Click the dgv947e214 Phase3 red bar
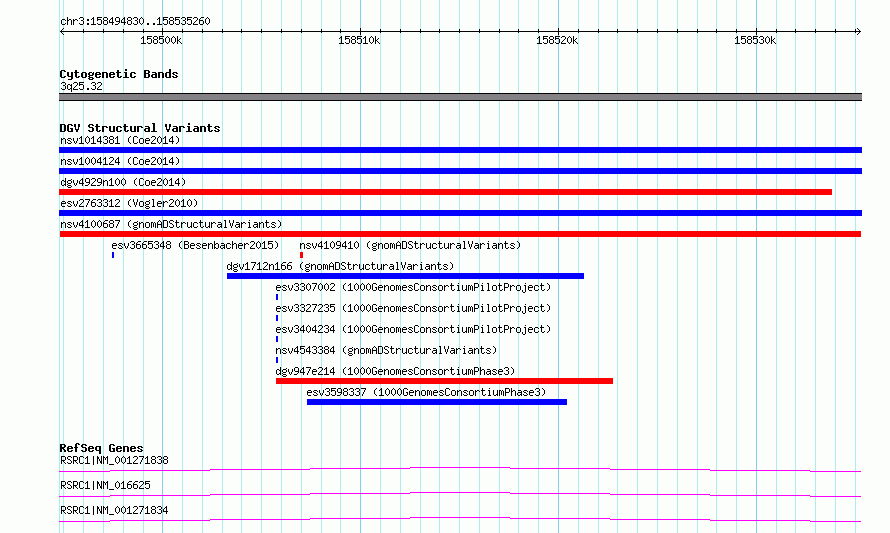This screenshot has width=890, height=533. click(x=444, y=381)
